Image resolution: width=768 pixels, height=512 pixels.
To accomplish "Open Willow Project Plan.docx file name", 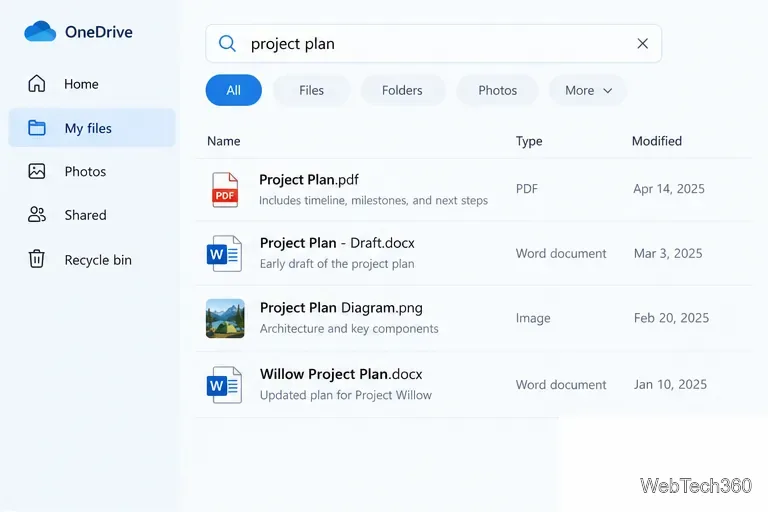I will pyautogui.click(x=341, y=374).
